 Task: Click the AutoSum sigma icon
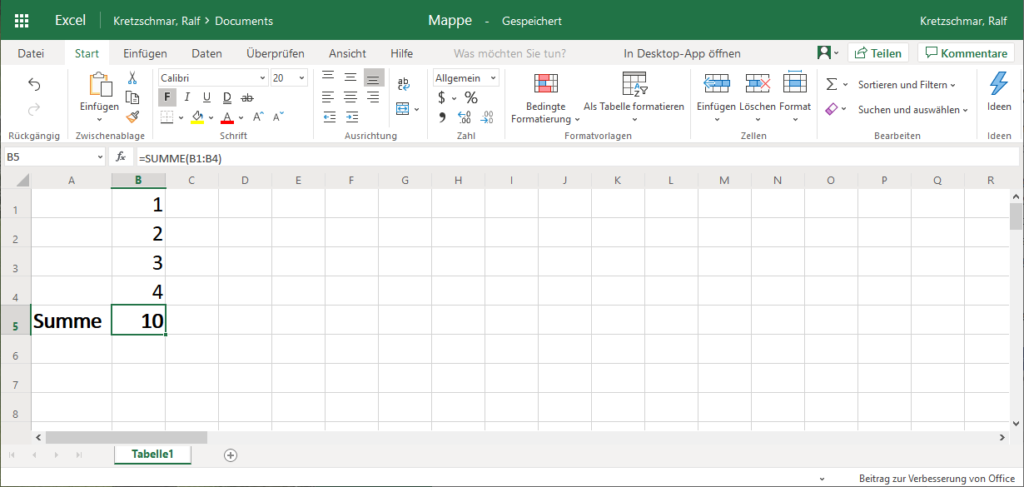point(831,85)
